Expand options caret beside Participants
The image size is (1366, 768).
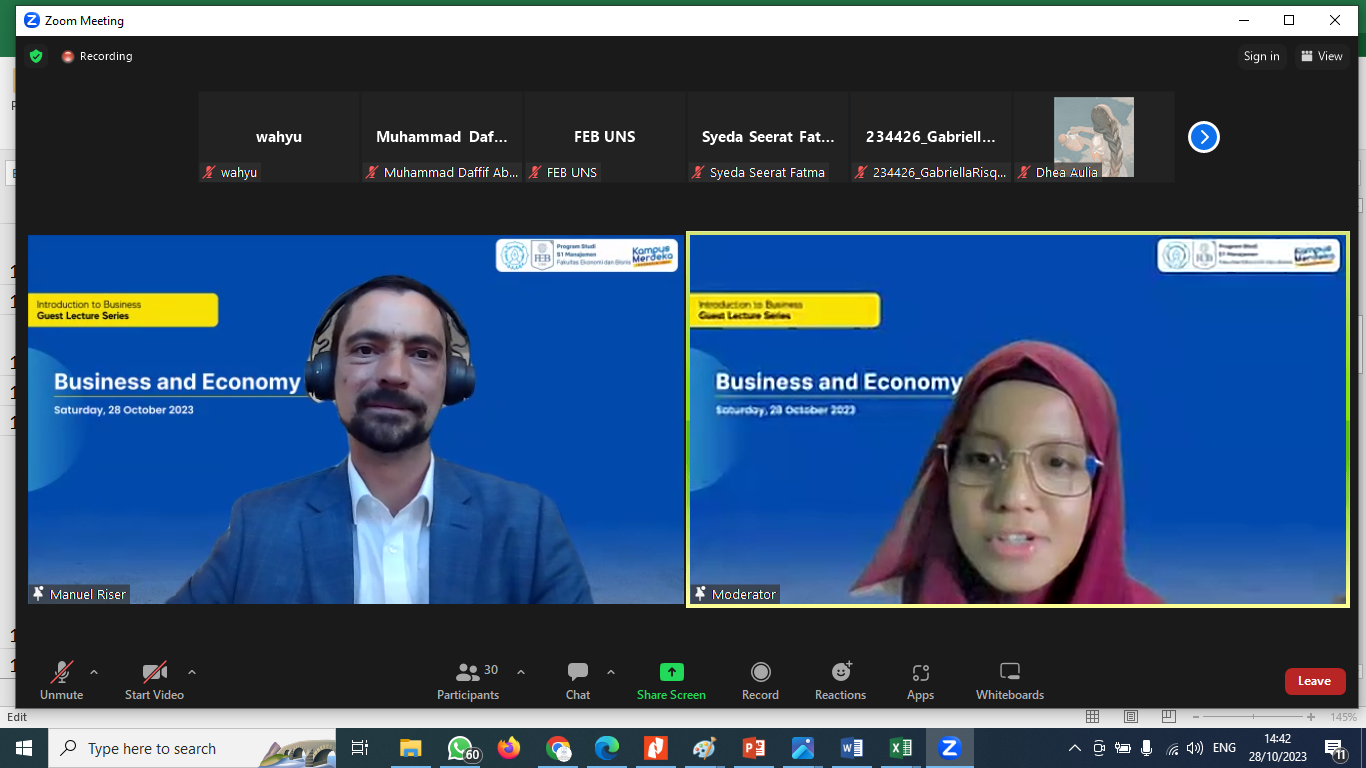[521, 672]
